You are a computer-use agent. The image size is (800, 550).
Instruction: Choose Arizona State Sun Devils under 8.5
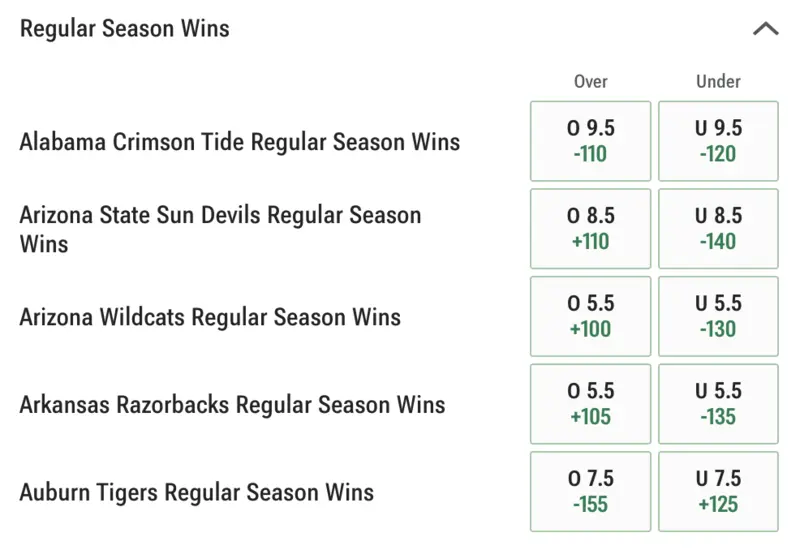coord(718,229)
